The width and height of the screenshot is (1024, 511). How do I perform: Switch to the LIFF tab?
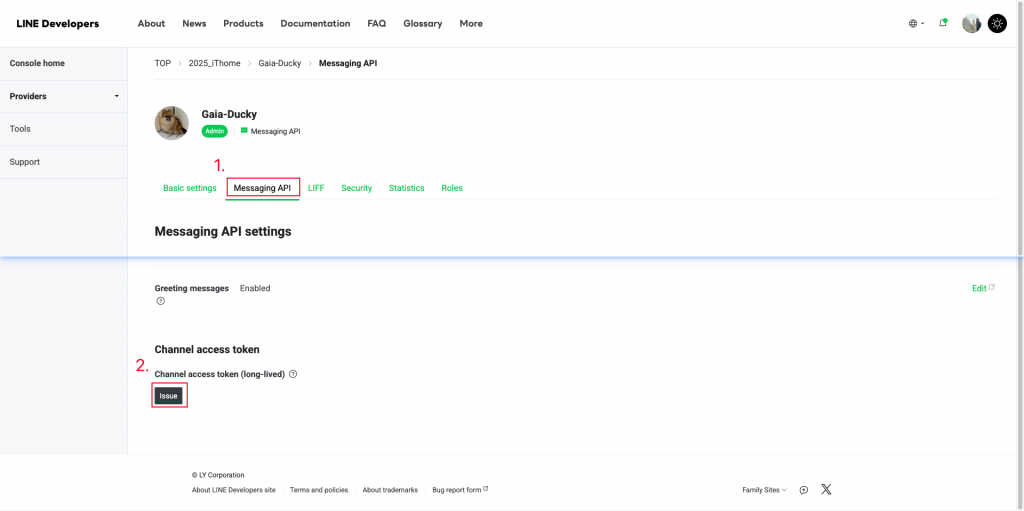316,188
